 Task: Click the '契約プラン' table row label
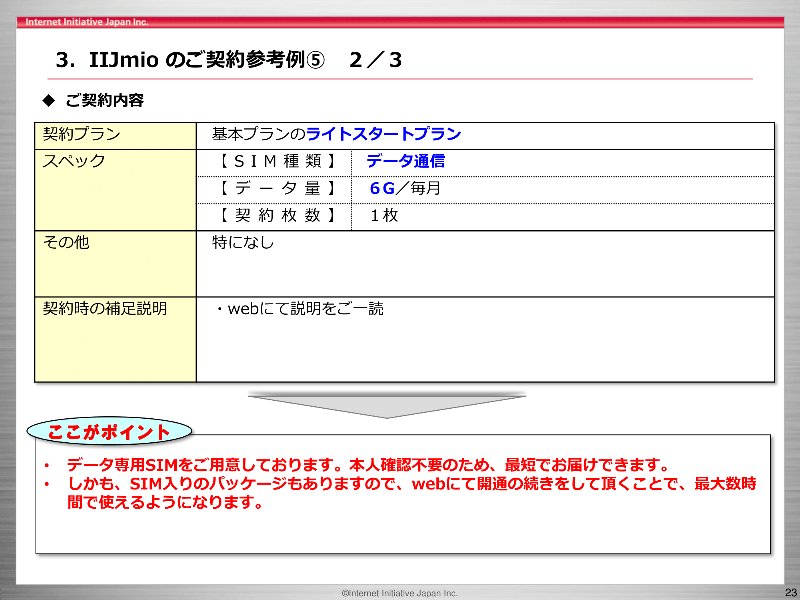click(82, 134)
